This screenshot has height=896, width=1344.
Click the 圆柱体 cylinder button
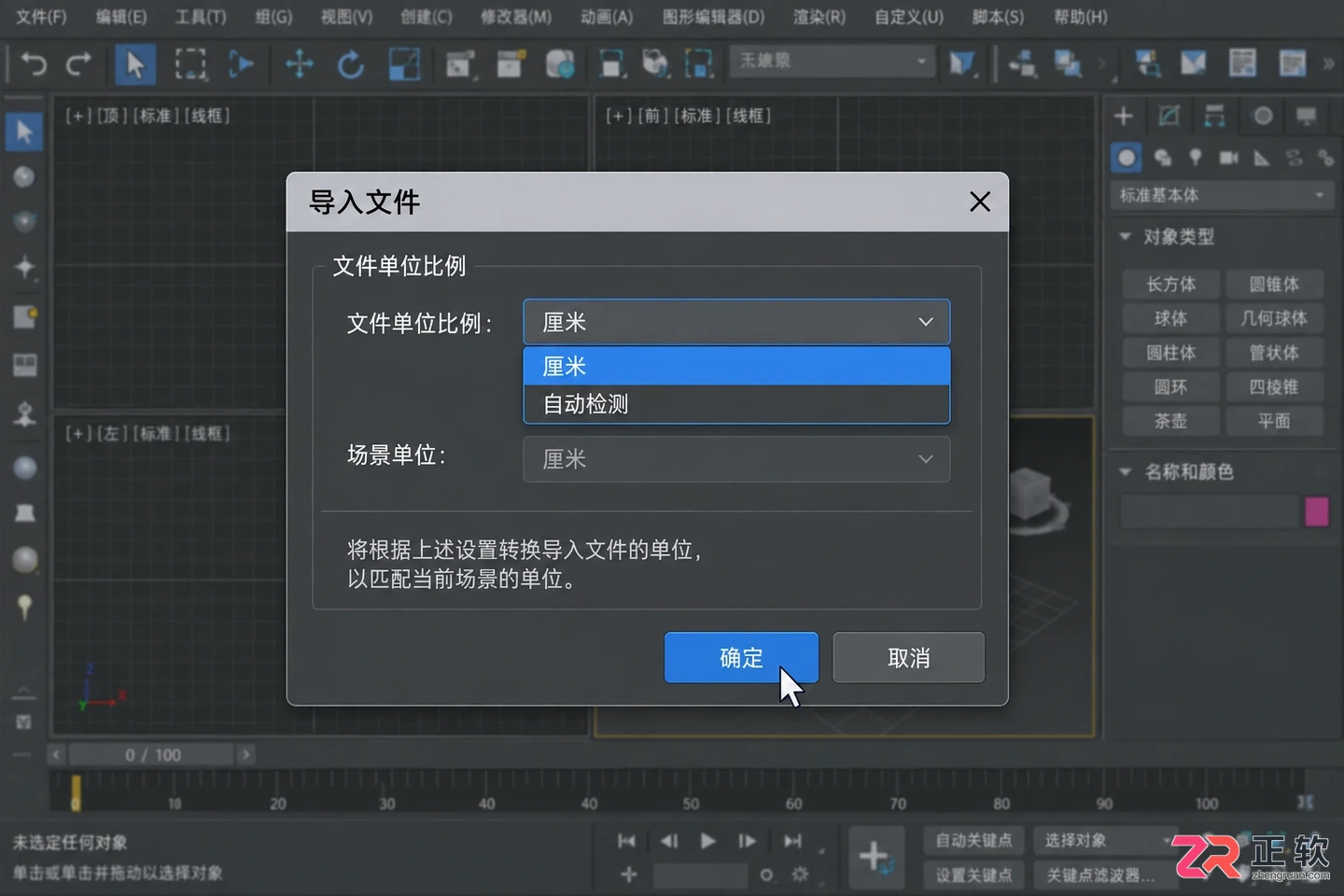(1170, 353)
